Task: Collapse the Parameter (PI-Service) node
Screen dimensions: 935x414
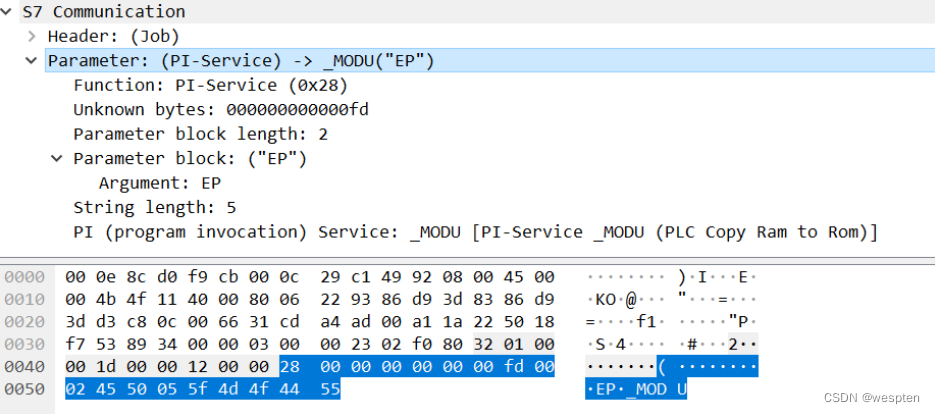Action: 32,61
